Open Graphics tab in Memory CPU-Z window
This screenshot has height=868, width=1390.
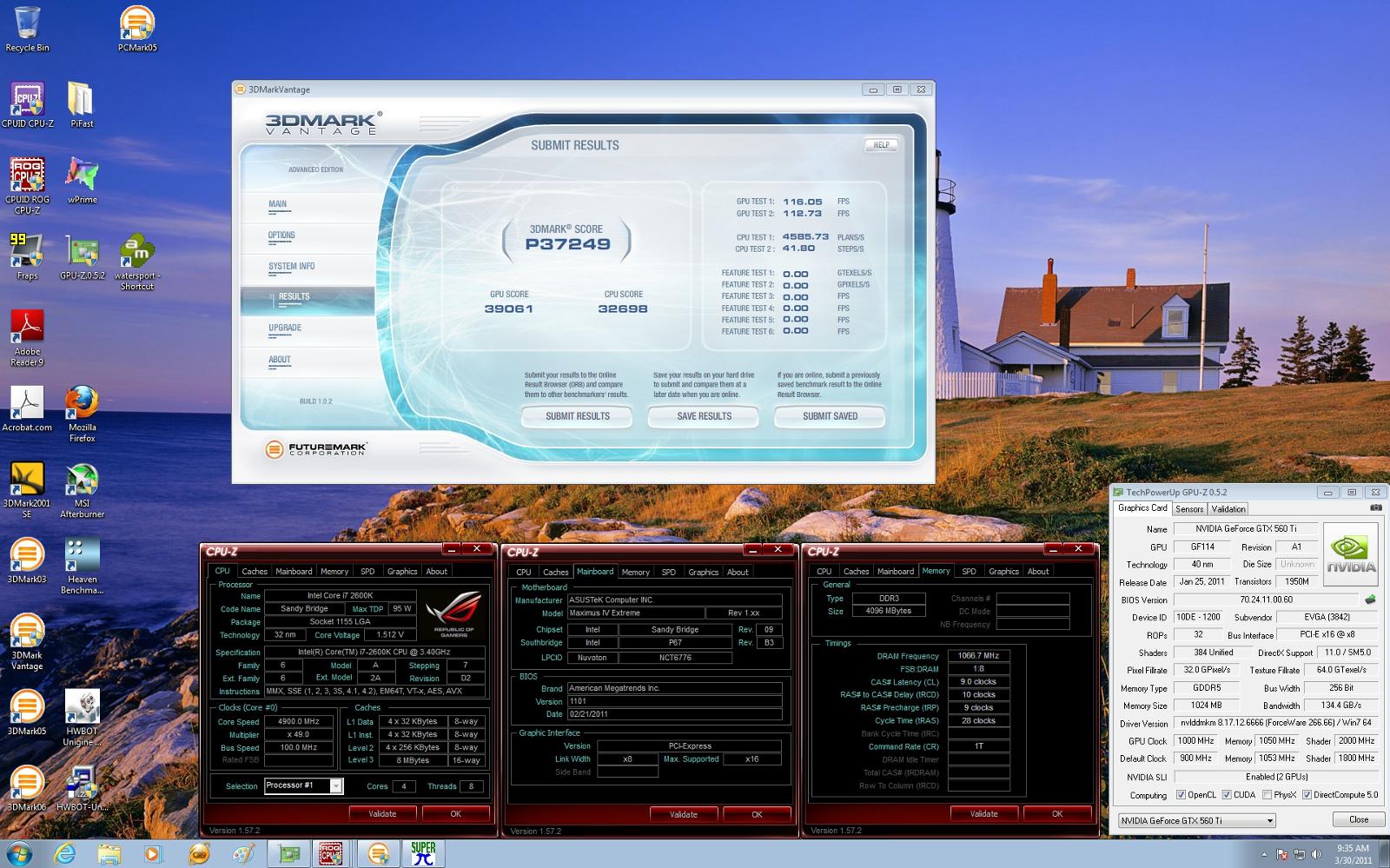pos(1003,572)
